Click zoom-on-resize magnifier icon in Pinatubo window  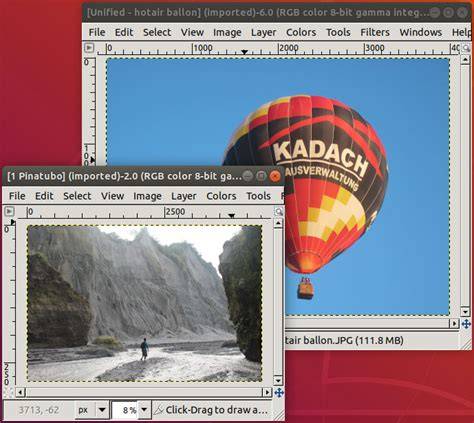(x=279, y=211)
